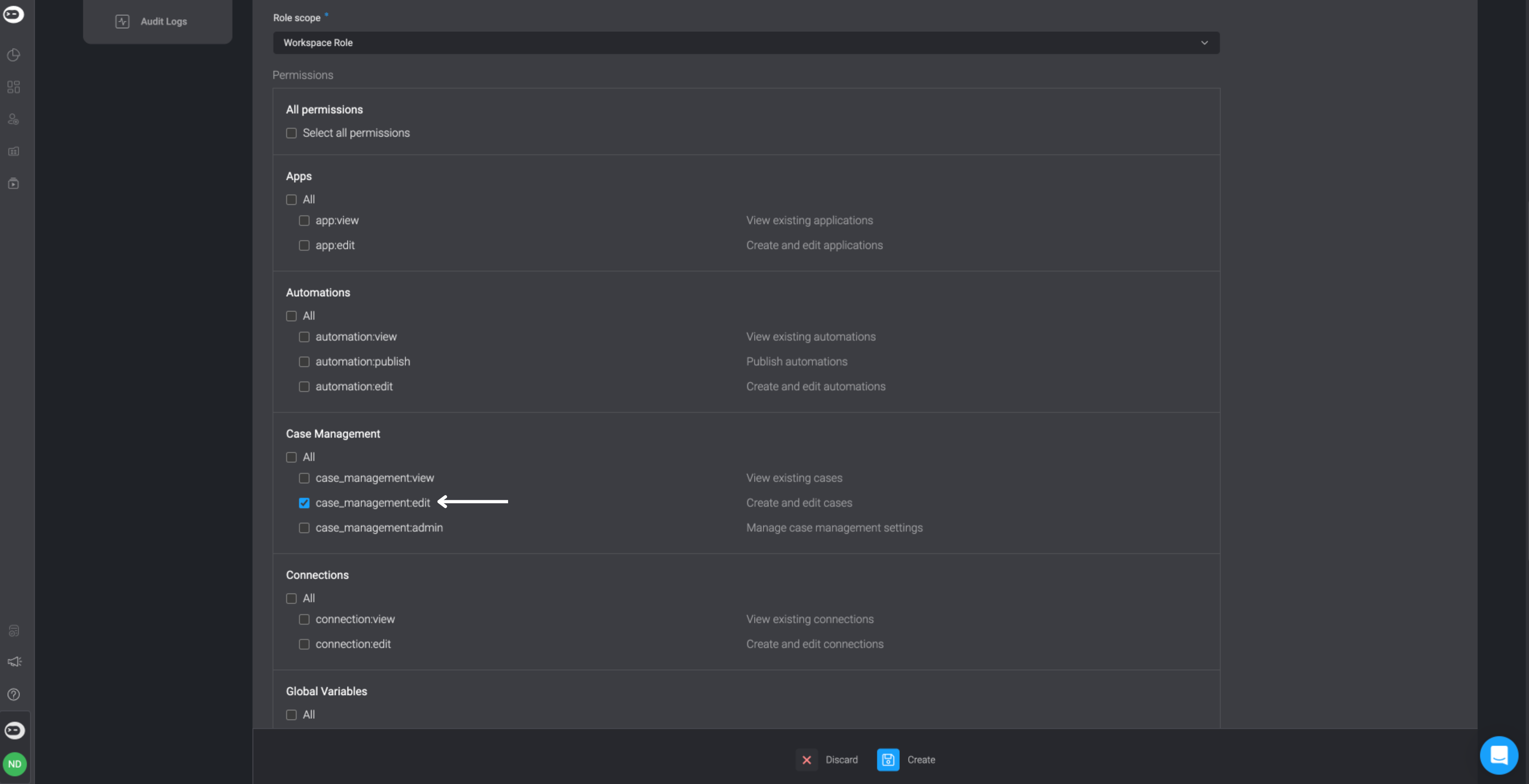Click the Create button label

click(921, 760)
